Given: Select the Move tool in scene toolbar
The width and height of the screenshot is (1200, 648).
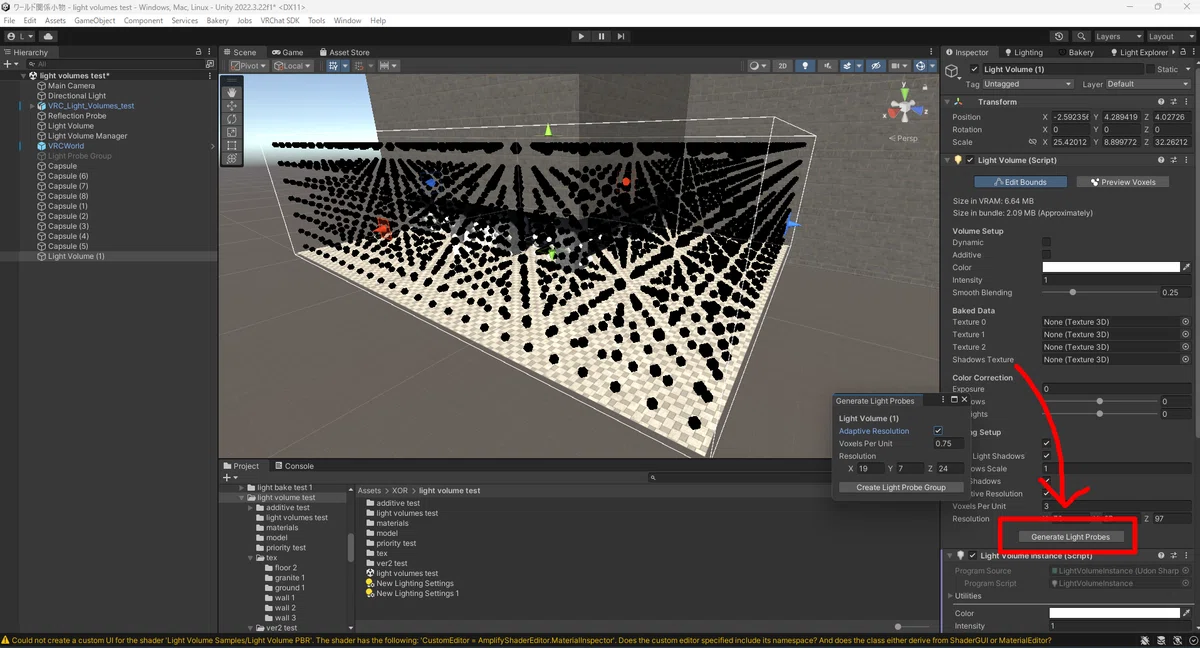Looking at the screenshot, I should click(x=232, y=106).
